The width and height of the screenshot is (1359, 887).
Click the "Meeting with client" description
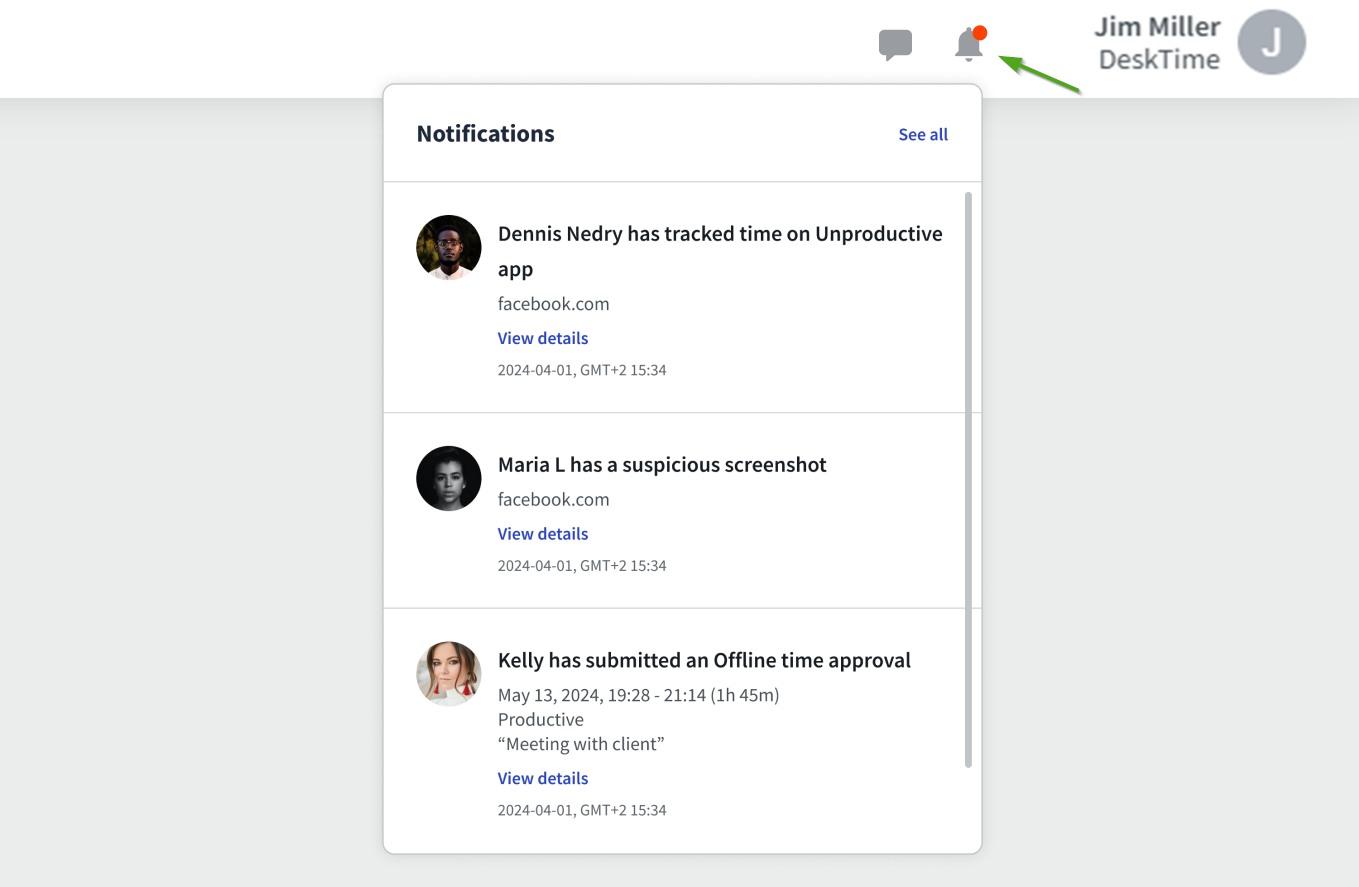[581, 744]
